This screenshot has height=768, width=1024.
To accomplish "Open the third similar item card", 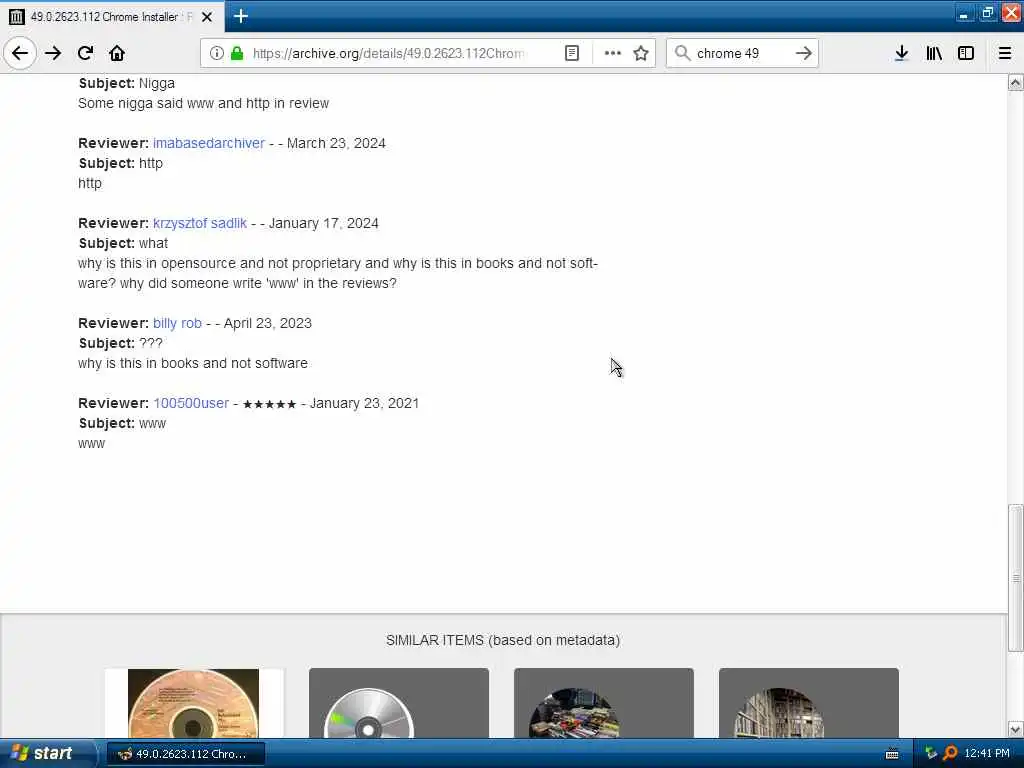I will 603,703.
